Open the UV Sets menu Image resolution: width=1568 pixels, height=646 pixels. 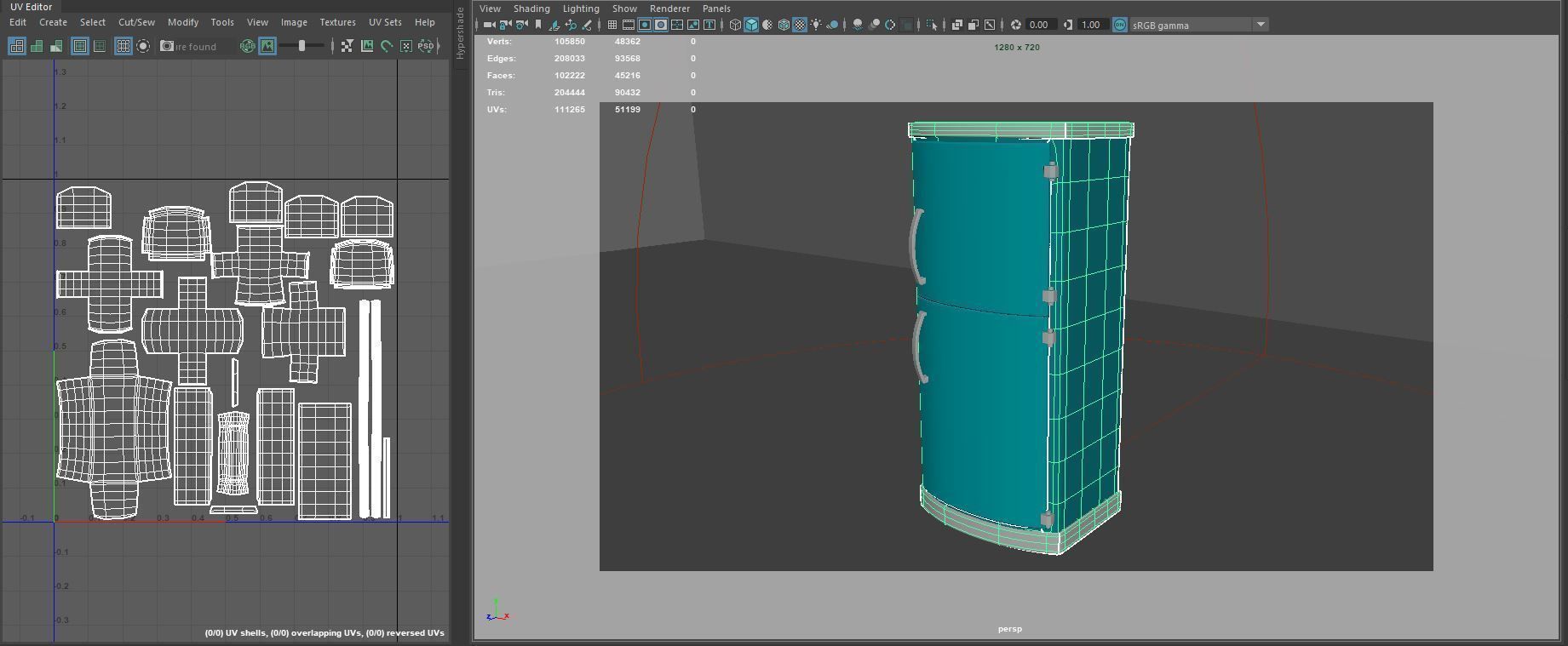385,22
